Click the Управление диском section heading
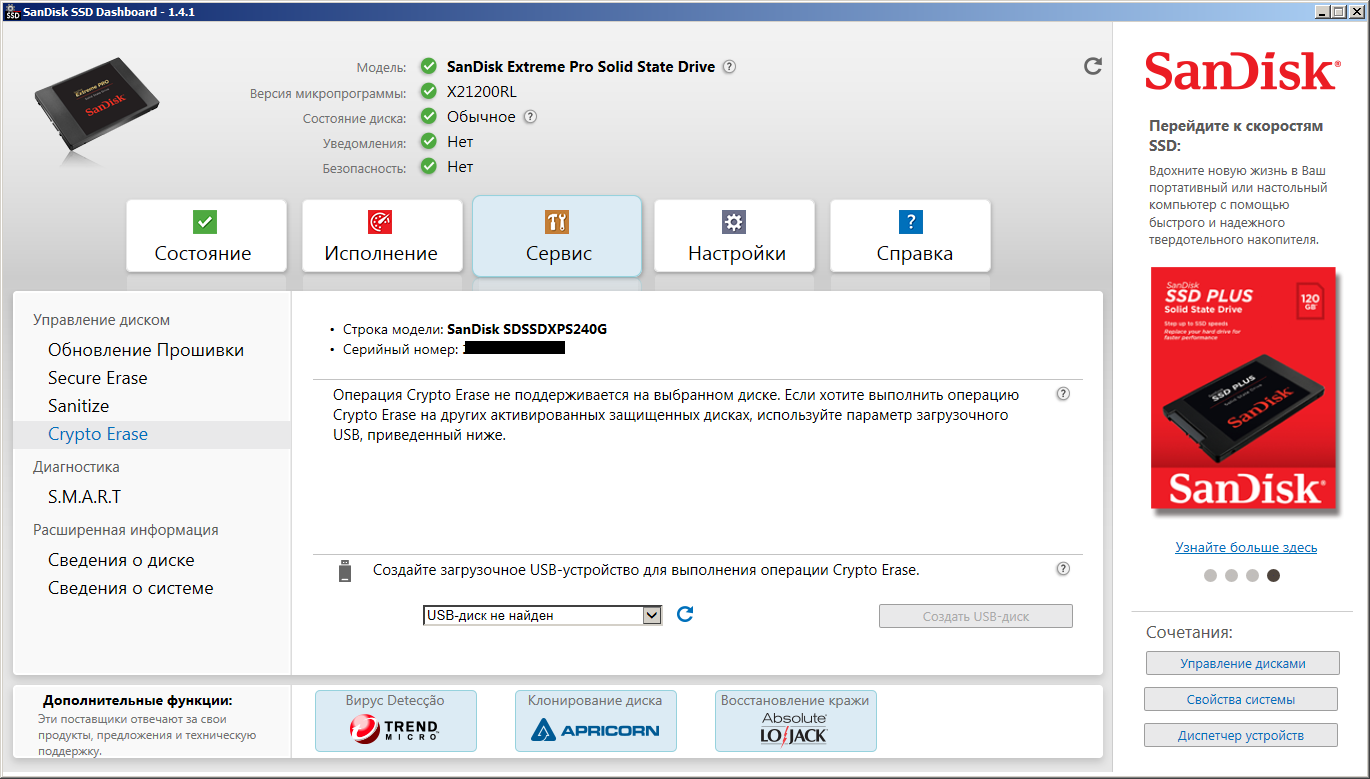1370x779 pixels. coord(102,320)
